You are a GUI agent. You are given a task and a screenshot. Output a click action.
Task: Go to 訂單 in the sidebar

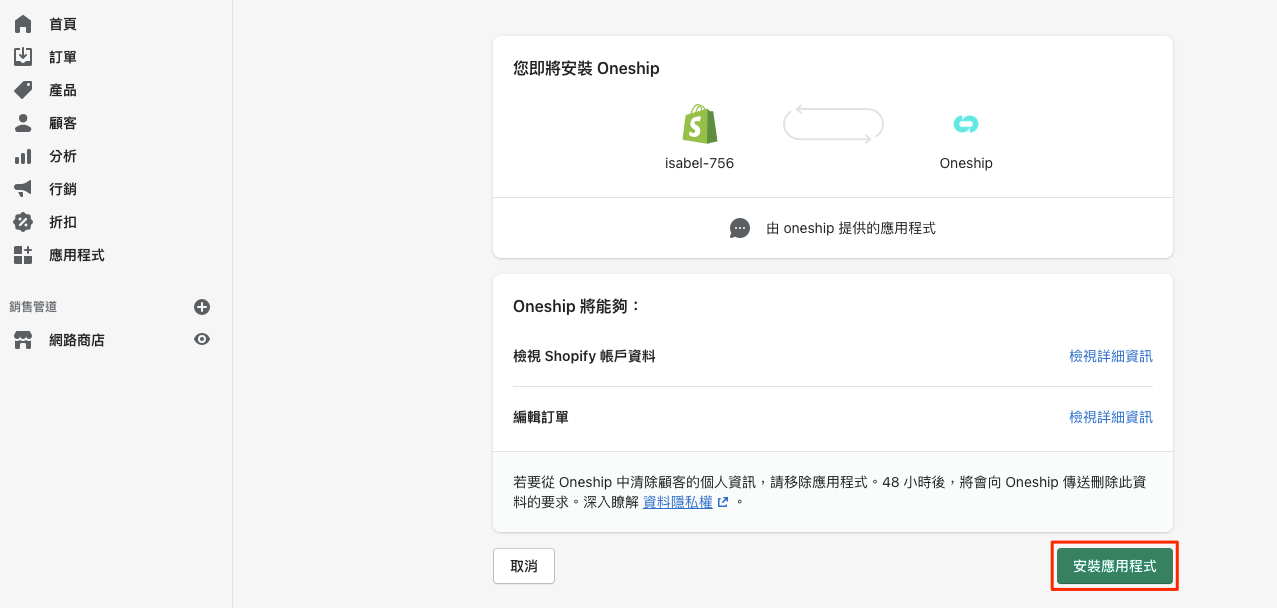(x=63, y=57)
